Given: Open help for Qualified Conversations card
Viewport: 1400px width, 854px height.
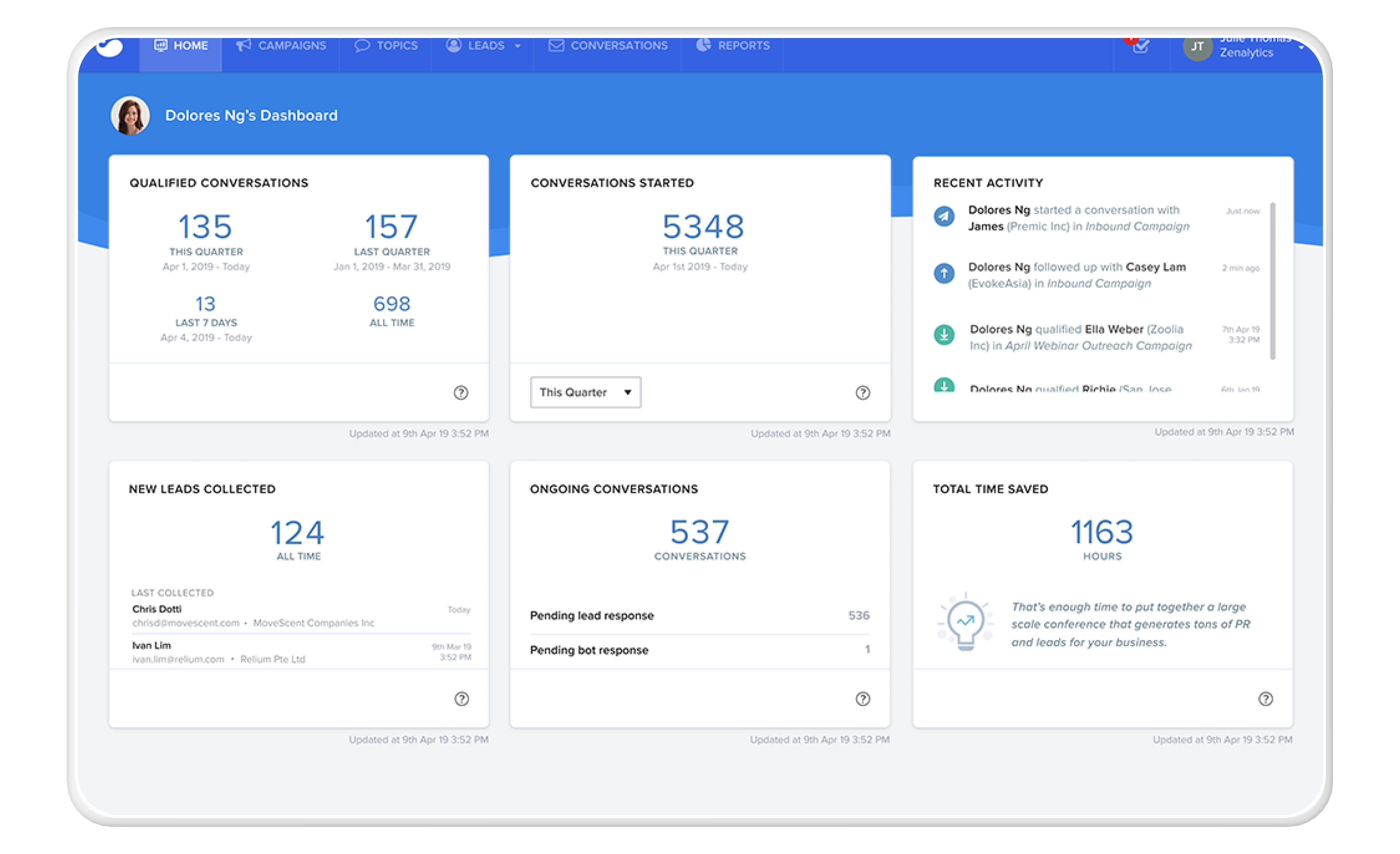Looking at the screenshot, I should click(461, 393).
